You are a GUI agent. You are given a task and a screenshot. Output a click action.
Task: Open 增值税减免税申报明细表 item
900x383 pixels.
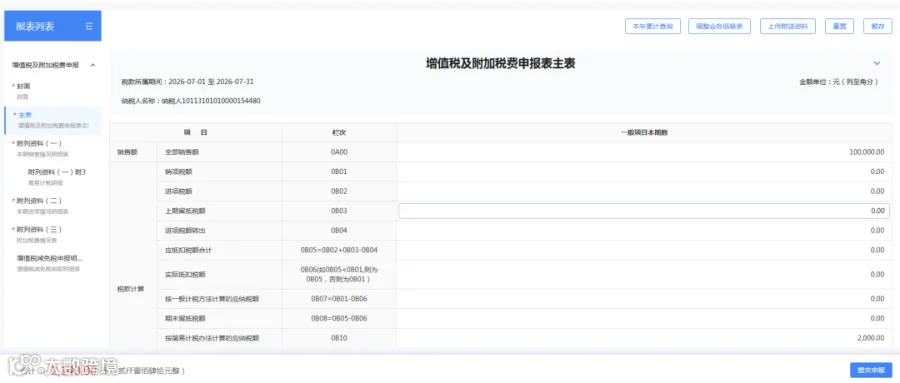[x=52, y=263]
